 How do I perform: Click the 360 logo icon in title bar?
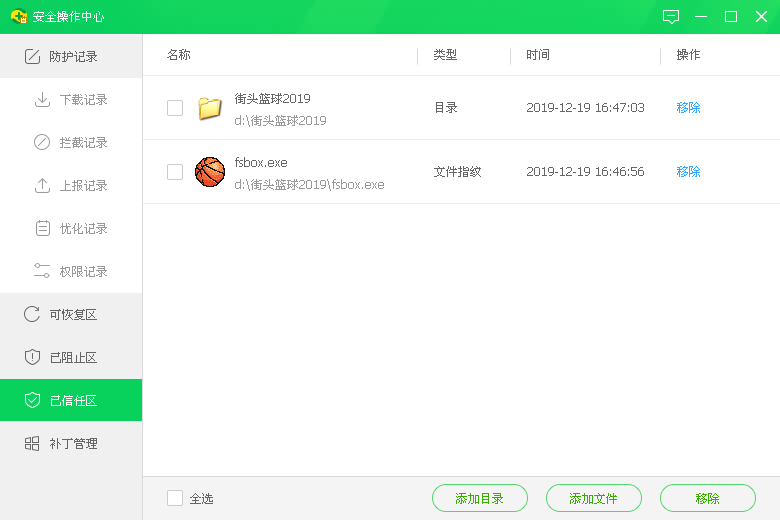[18, 17]
